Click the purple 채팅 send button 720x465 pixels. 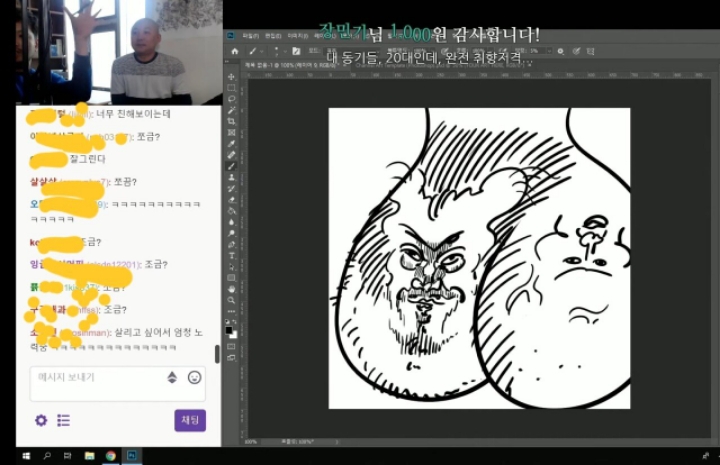click(x=190, y=420)
